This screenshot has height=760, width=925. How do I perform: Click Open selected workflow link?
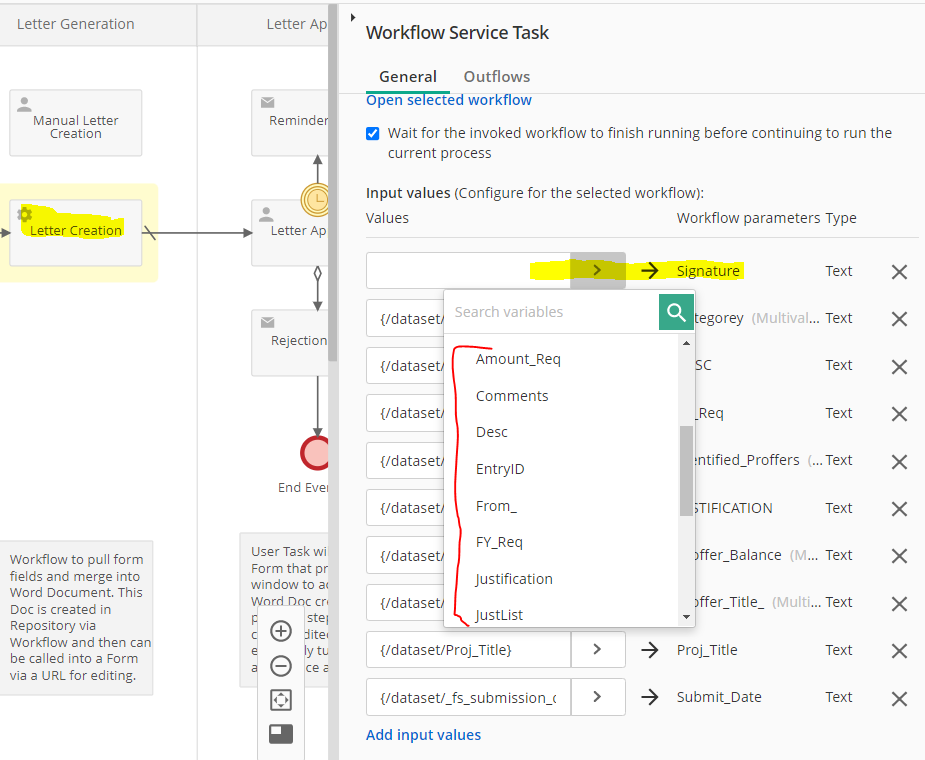[x=449, y=100]
